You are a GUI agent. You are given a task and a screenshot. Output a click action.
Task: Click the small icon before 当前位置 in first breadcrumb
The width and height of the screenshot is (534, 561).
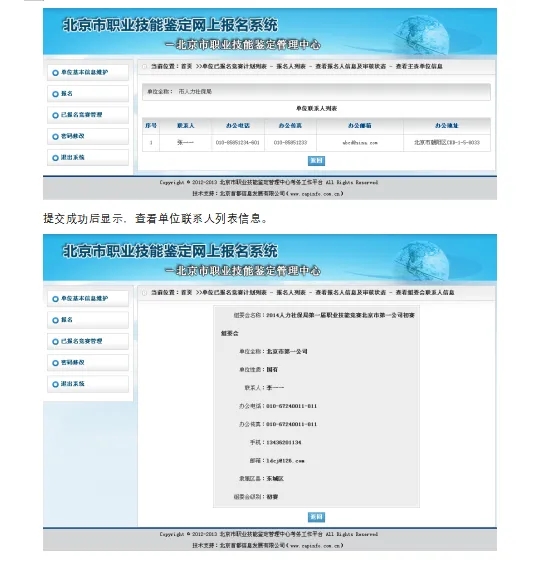144,67
